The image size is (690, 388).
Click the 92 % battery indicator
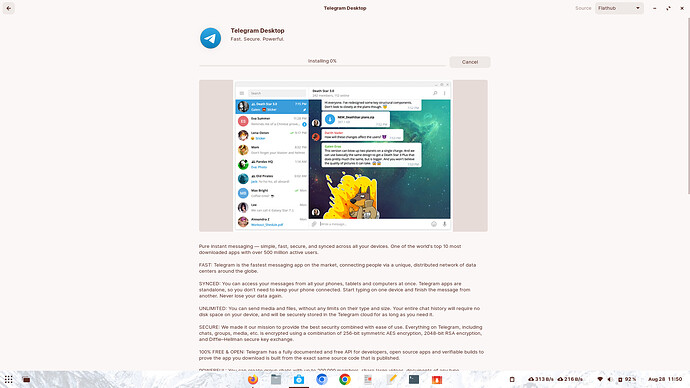coord(627,379)
